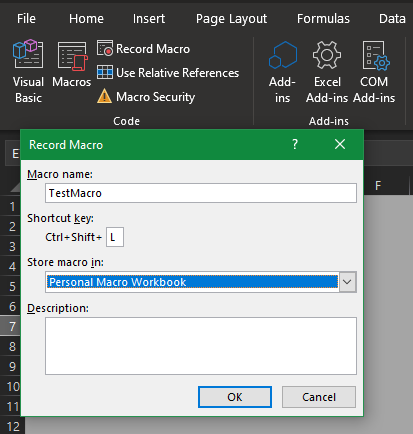Image resolution: width=413 pixels, height=434 pixels.
Task: Select row header 7
Action: (12, 327)
